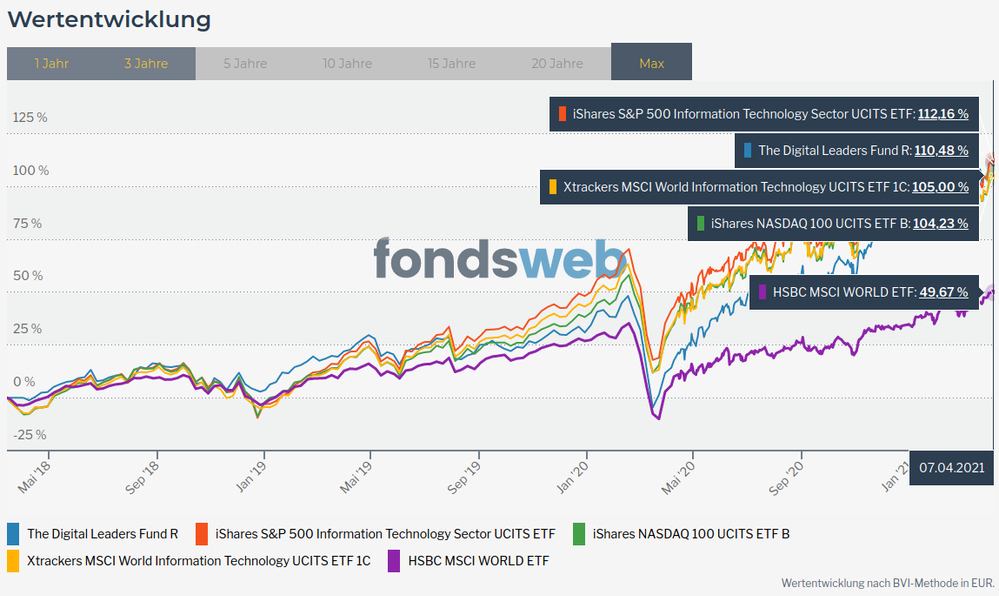Click blue legend swatch for Digital Leaders Fund
The width and height of the screenshot is (999, 596).
coord(14,533)
